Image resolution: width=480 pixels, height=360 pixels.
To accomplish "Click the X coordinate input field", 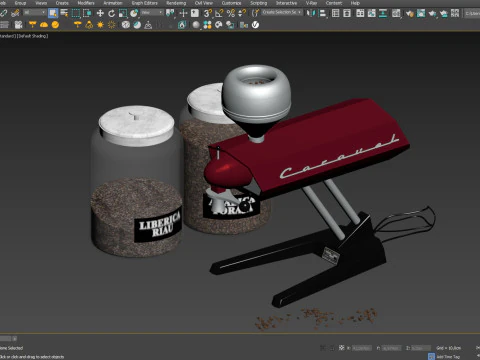I will pos(361,348).
